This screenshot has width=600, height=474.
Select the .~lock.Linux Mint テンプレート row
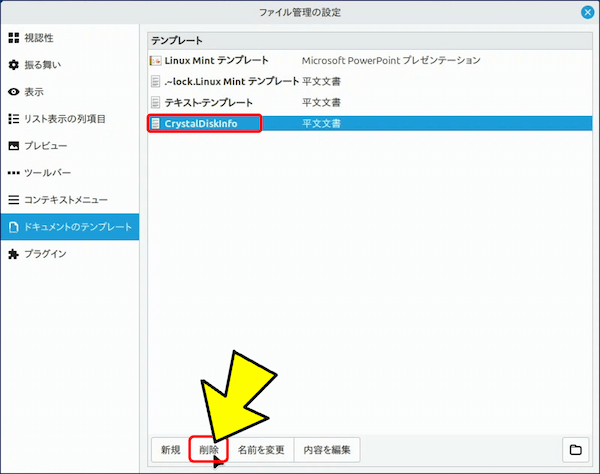(370, 81)
